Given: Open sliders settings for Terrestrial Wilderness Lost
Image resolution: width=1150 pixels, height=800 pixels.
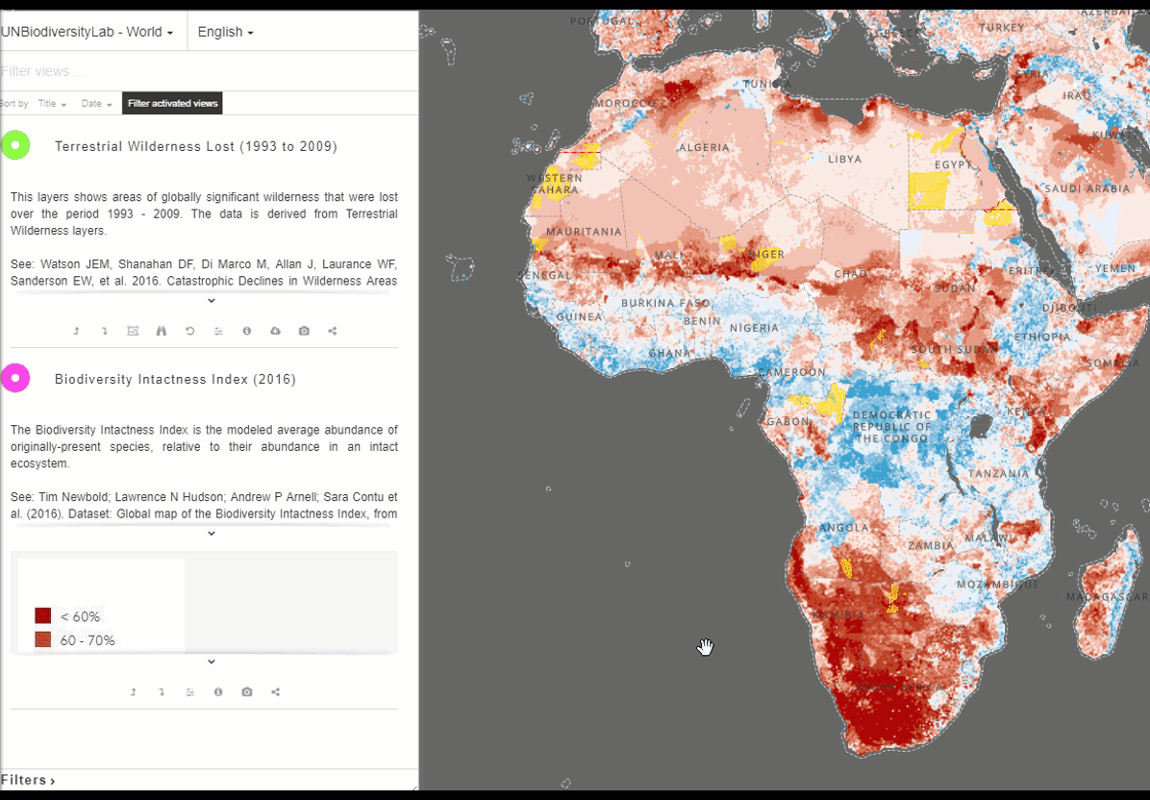Looking at the screenshot, I should (x=219, y=331).
